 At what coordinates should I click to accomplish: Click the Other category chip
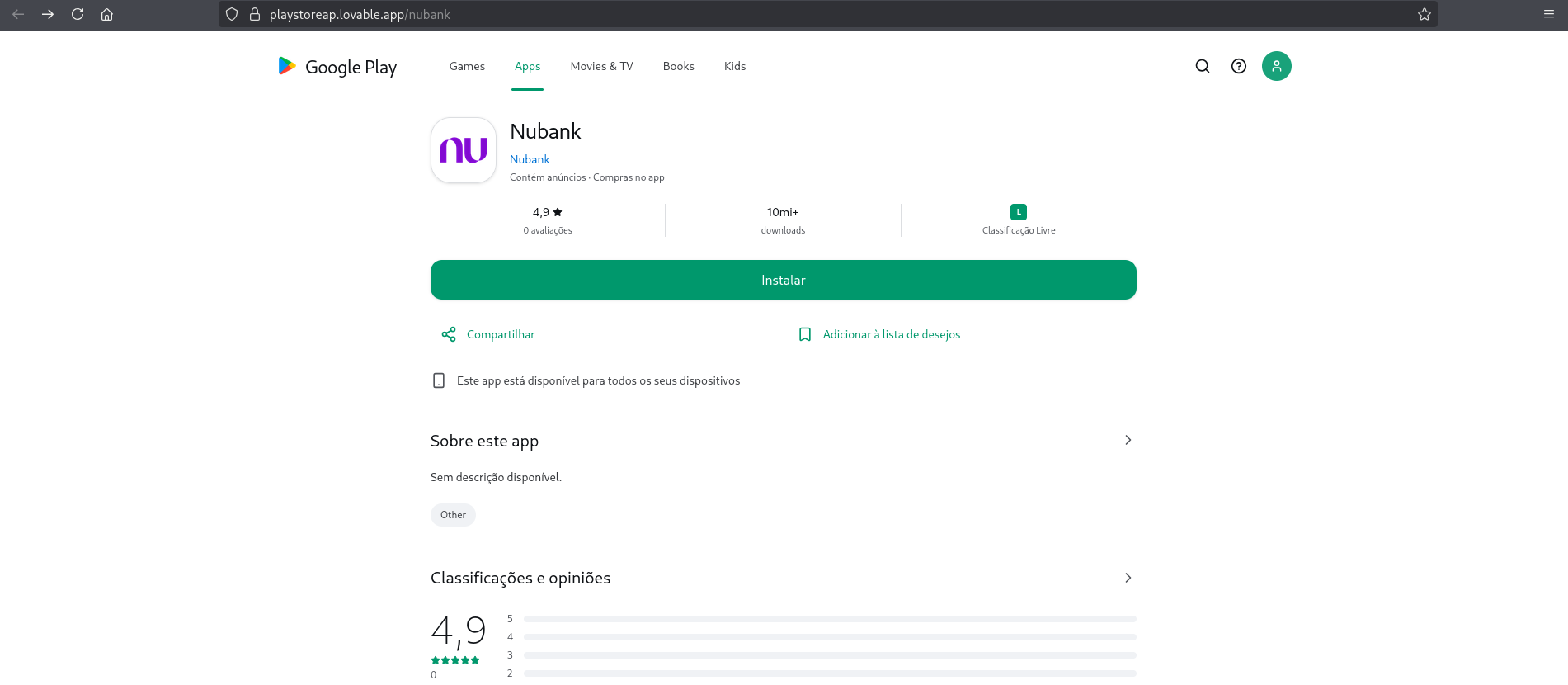pos(453,515)
